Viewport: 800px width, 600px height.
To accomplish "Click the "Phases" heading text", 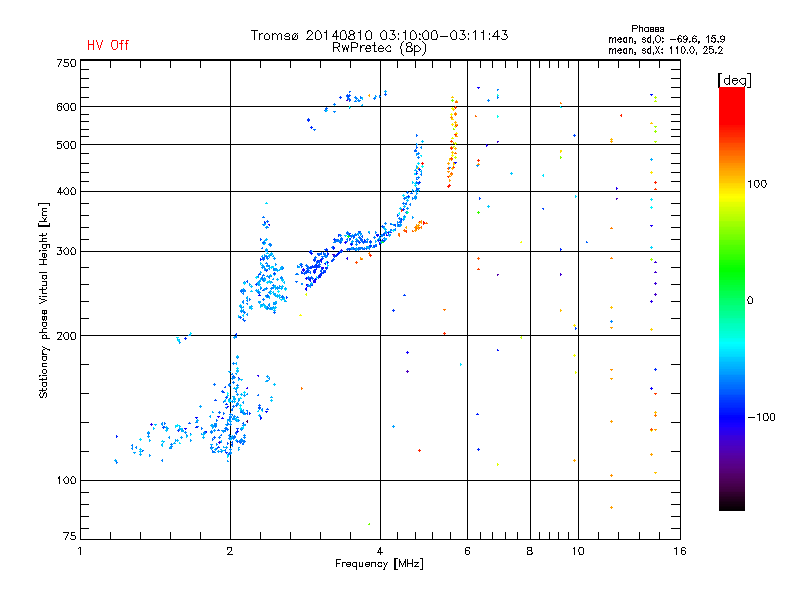I will 647,29.
